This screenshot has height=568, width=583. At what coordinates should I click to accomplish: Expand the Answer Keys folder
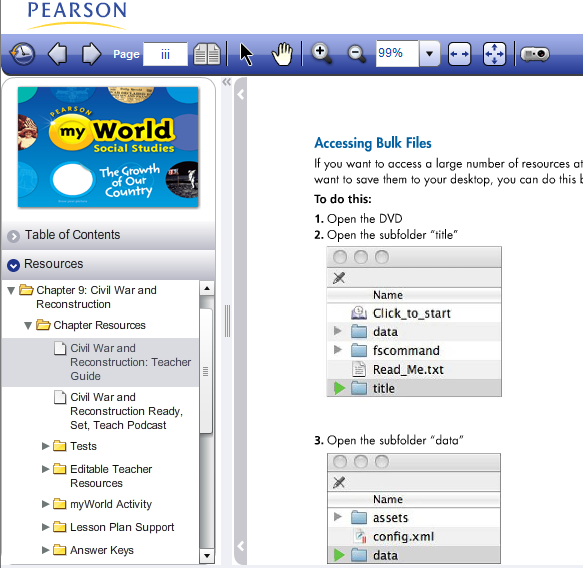[45, 550]
